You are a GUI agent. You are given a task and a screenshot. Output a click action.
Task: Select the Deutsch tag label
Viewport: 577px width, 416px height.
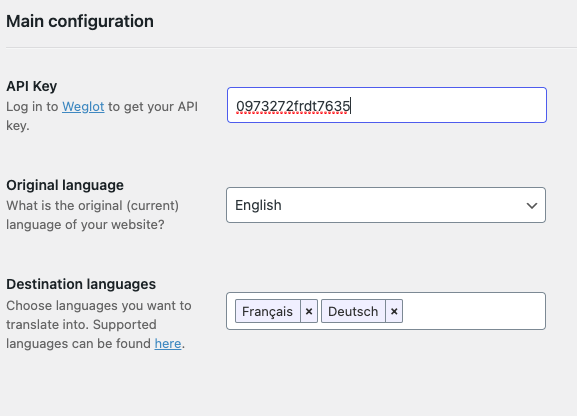353,311
